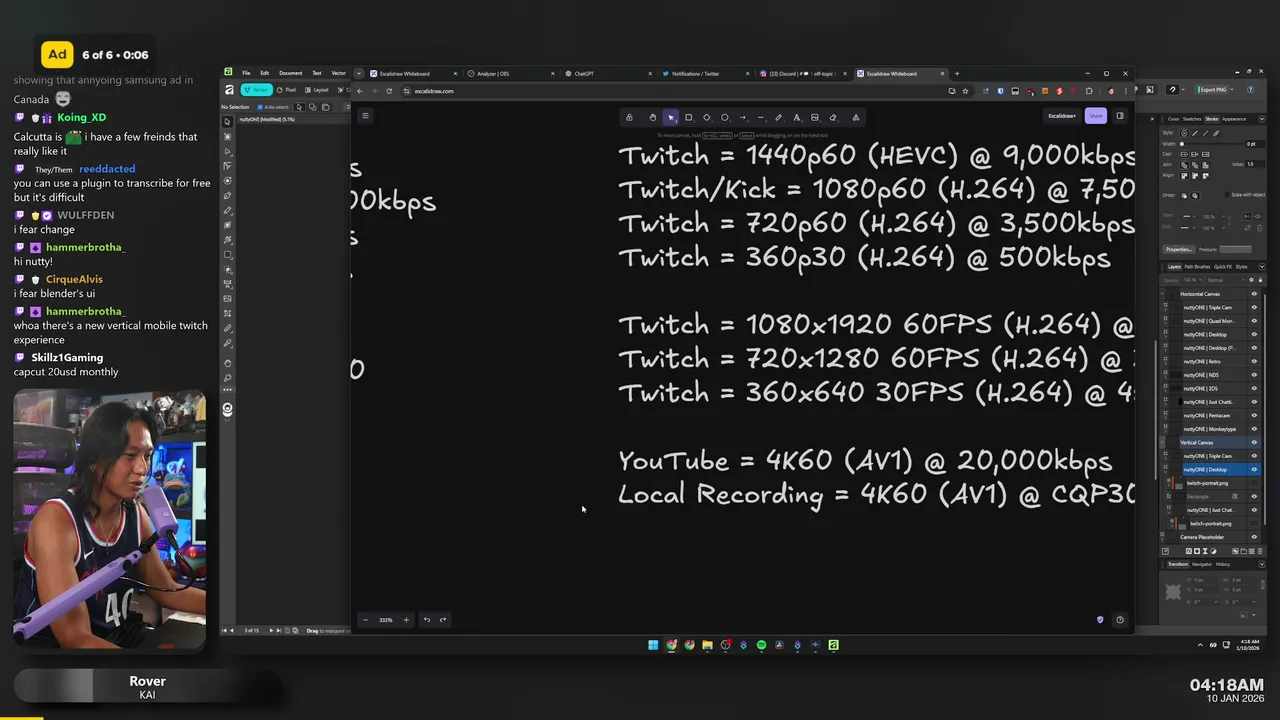The width and height of the screenshot is (1280, 720).
Task: Click the layer lock icon in Layers panel
Action: click(1260, 280)
